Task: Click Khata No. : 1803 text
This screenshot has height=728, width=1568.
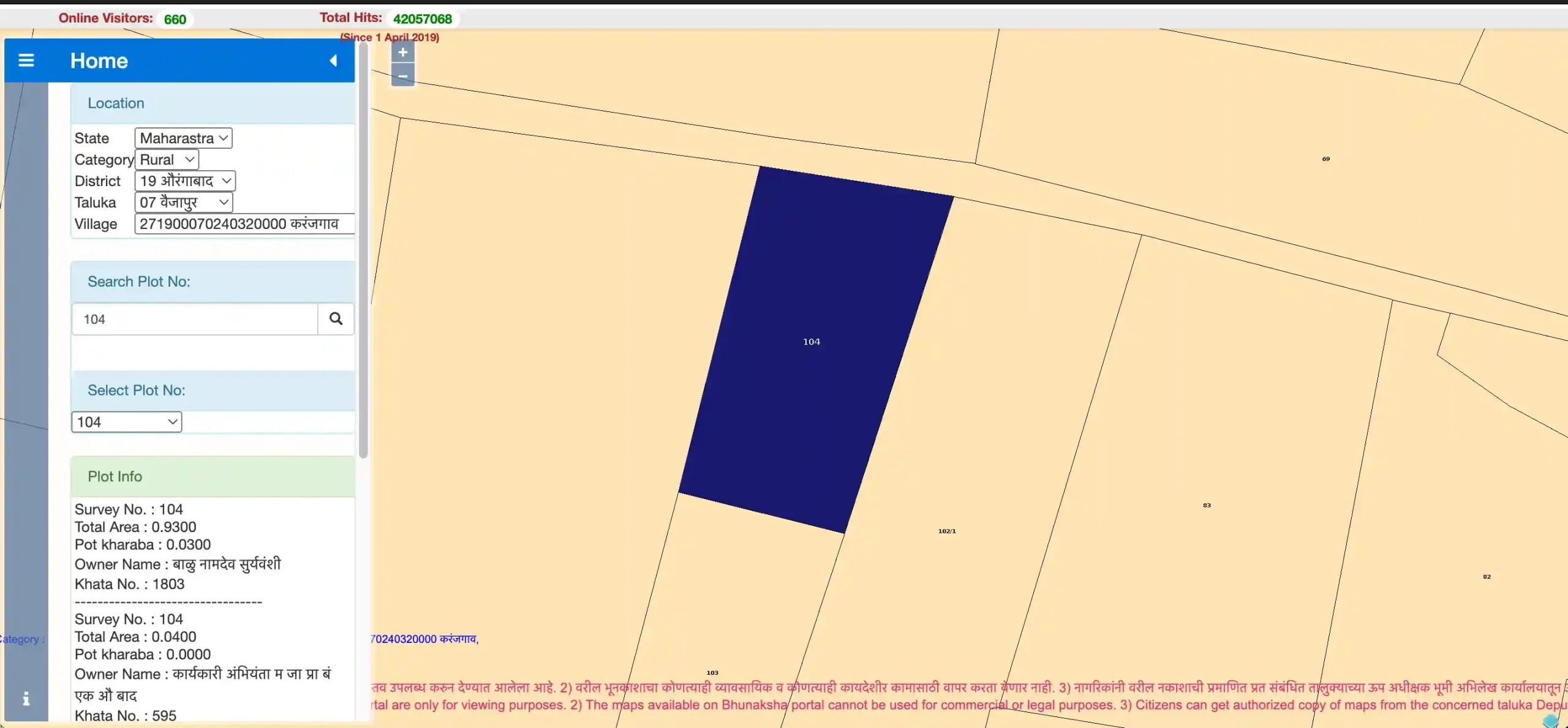Action: coord(129,584)
